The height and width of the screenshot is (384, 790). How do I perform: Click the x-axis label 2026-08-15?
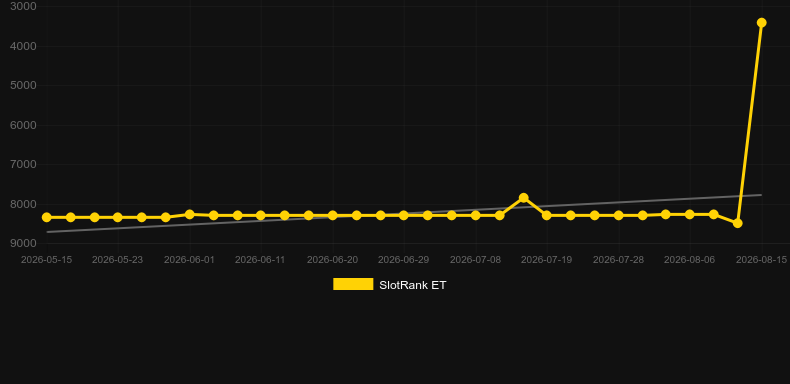pos(761,260)
